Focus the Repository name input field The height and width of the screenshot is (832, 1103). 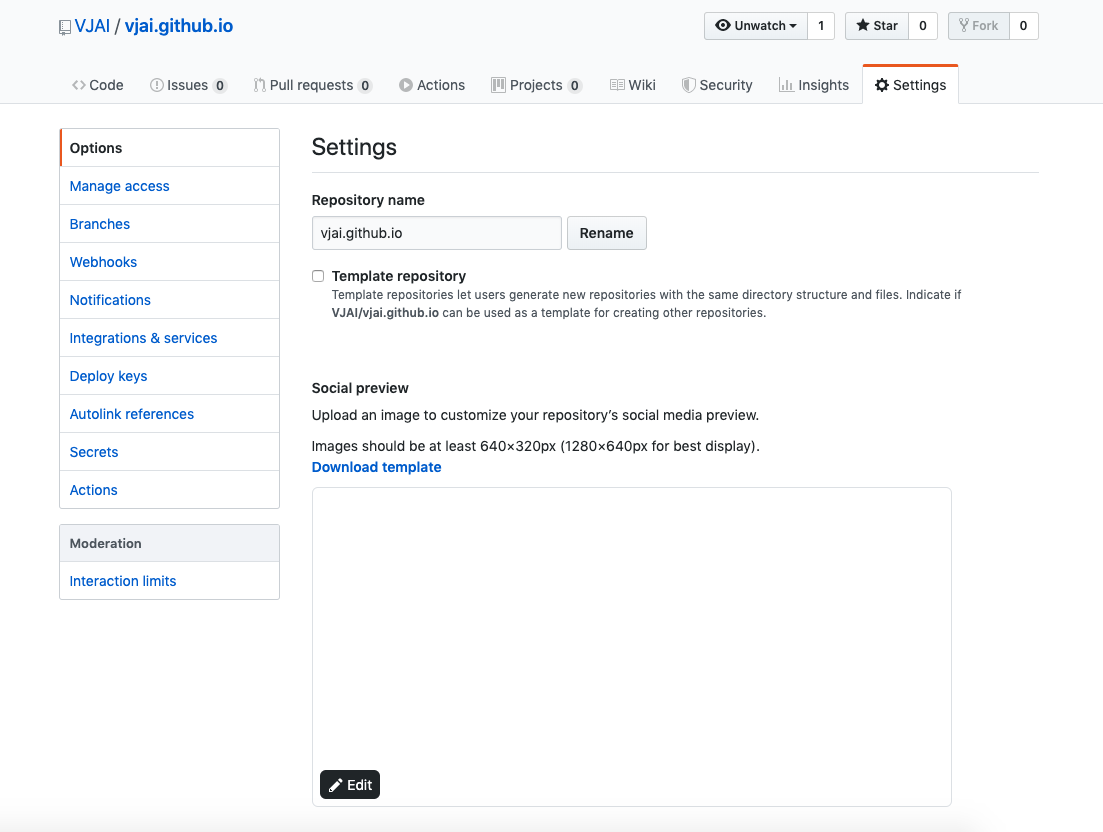[x=436, y=233]
